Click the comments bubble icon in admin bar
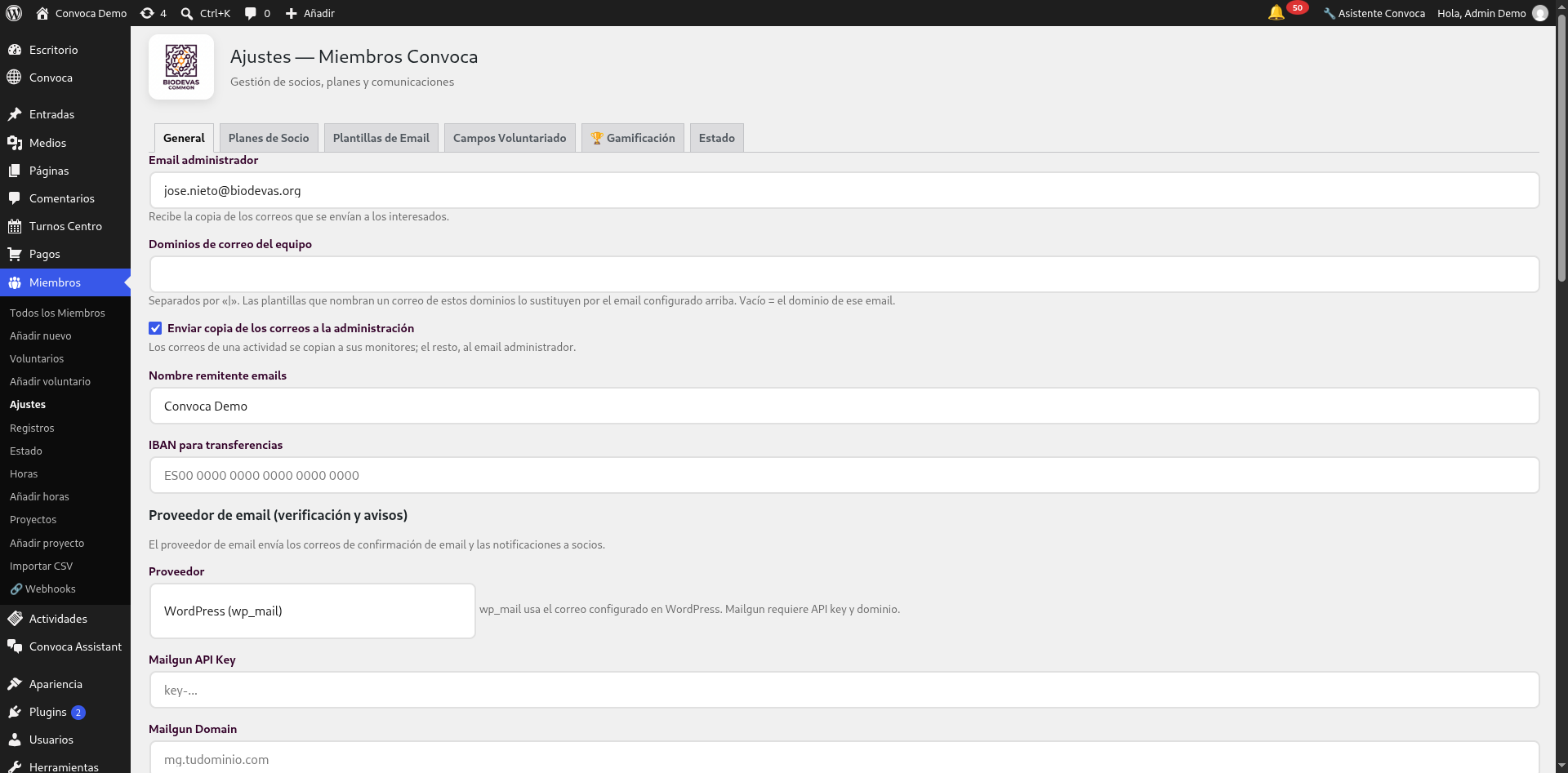This screenshot has width=1568, height=773. point(251,13)
